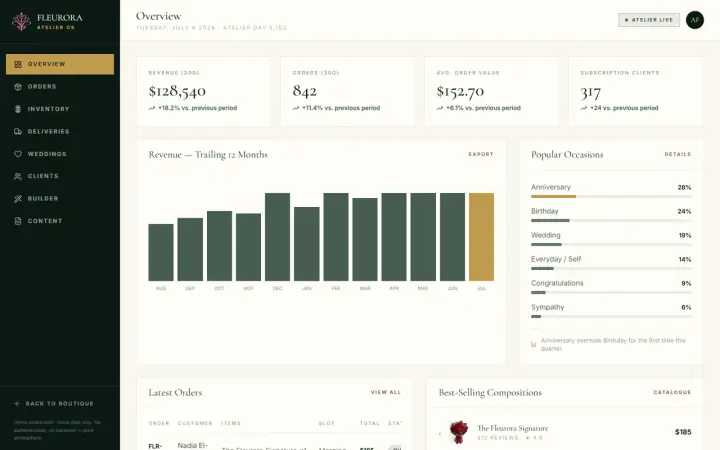Click the 317 subscription clients value
This screenshot has width=720, height=450.
[591, 92]
